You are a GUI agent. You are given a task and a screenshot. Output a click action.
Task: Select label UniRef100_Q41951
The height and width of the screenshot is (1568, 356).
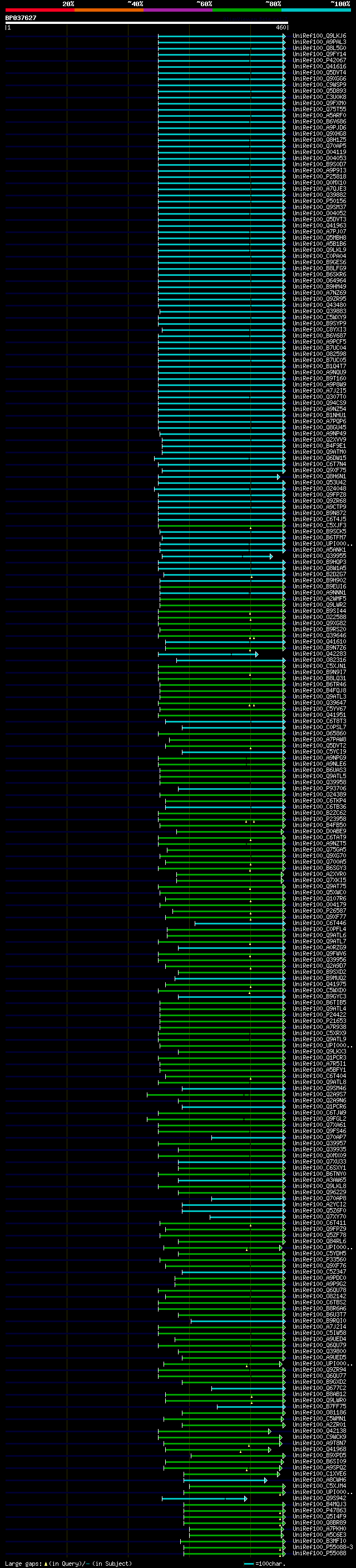(319, 715)
